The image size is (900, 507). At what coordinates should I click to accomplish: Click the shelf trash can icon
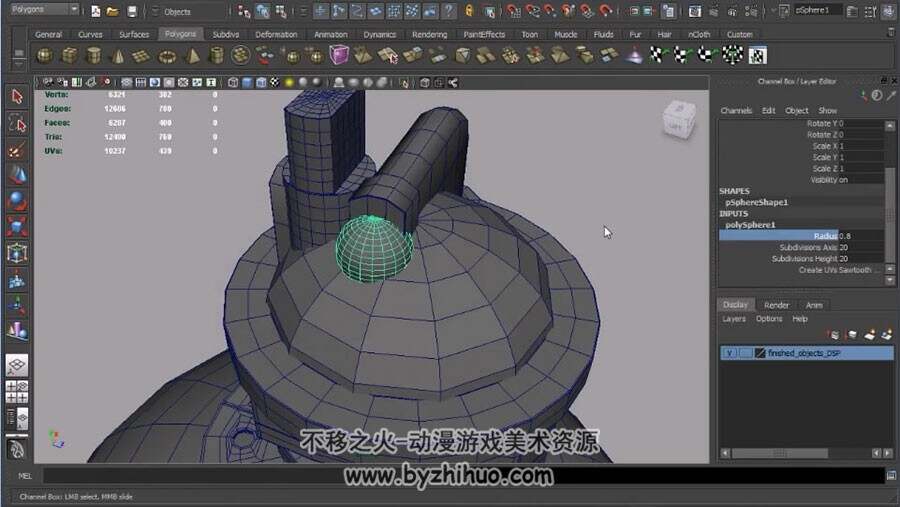[x=890, y=33]
